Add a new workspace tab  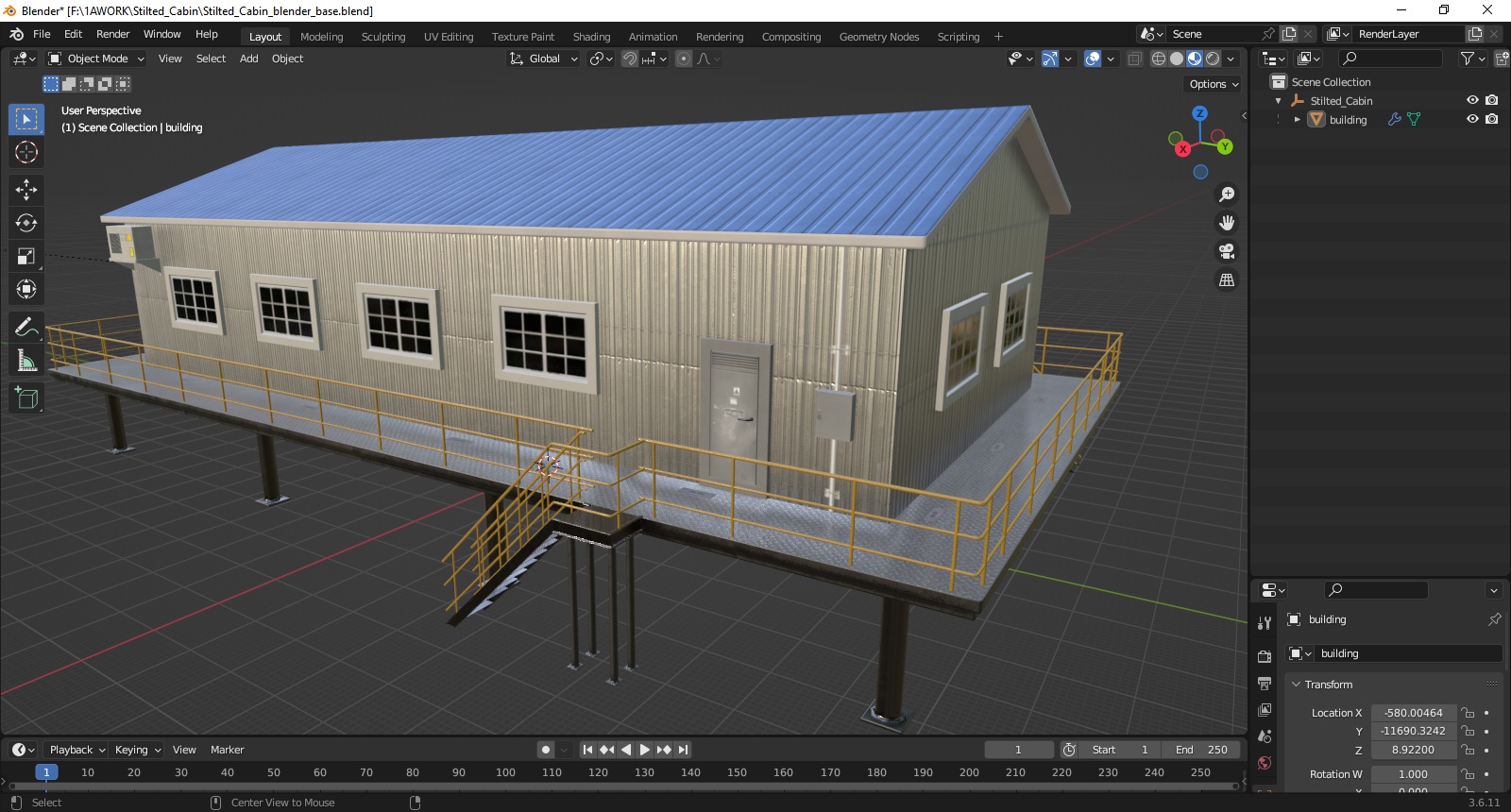pos(998,37)
